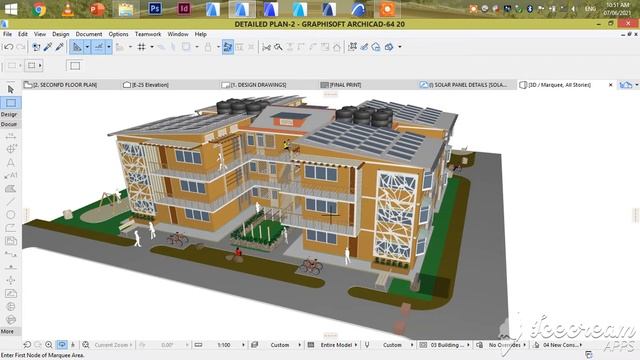Open Guide Lines dropdown arrow
The image size is (640, 360).
pos(87,47)
